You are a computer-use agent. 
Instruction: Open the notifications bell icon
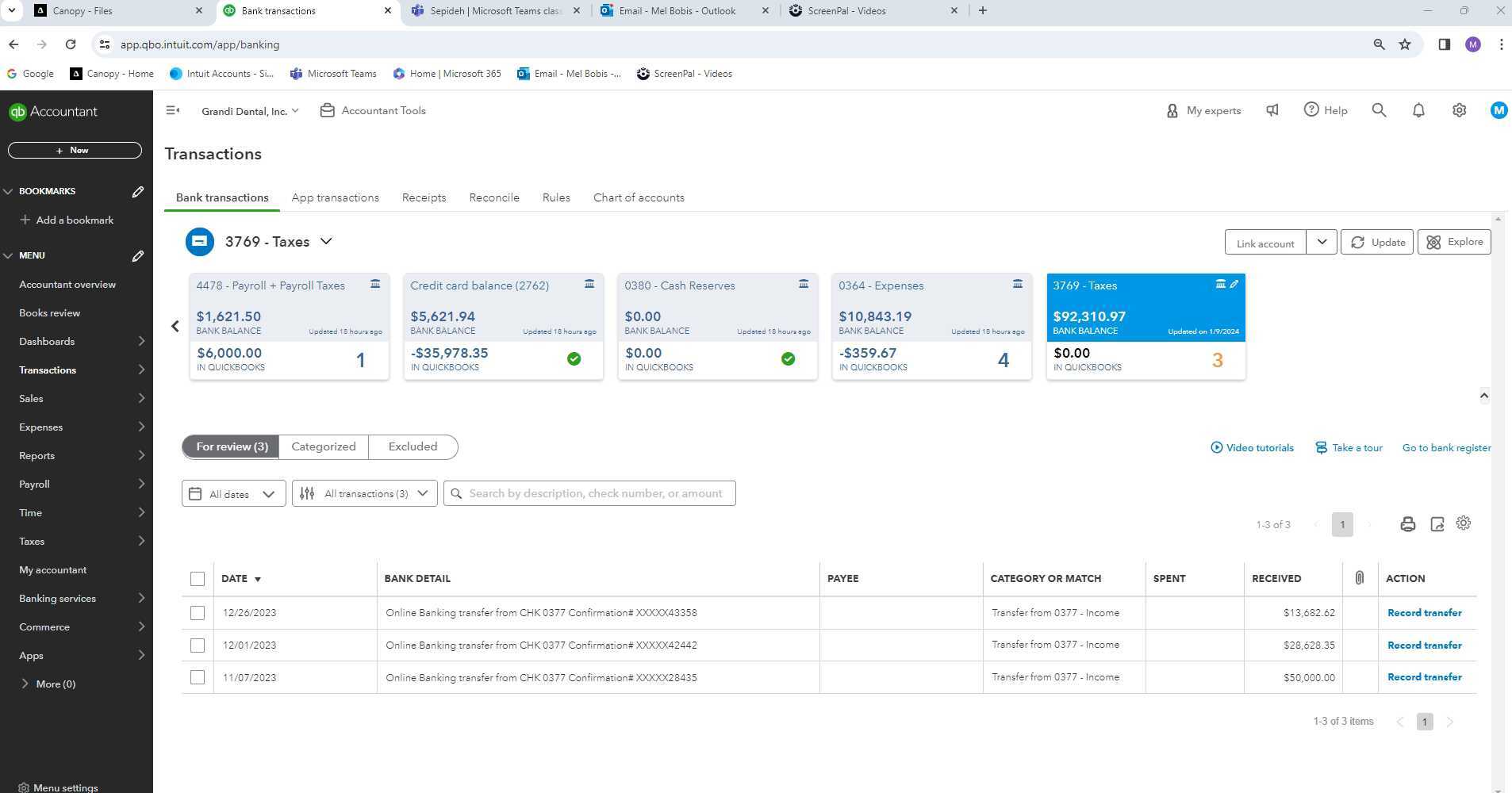pos(1418,111)
